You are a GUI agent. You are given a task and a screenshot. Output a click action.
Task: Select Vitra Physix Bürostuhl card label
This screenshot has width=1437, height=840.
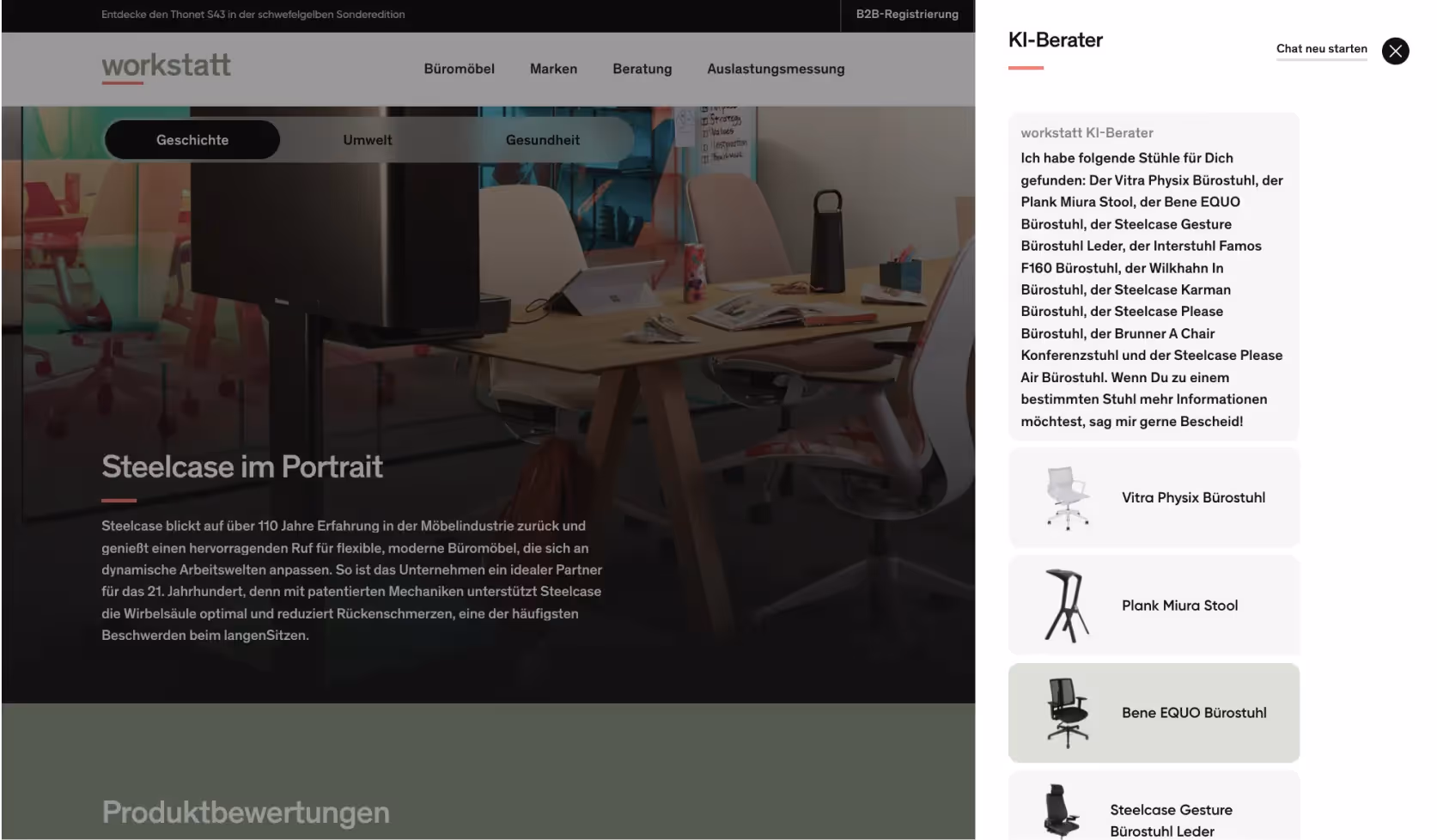tap(1193, 497)
